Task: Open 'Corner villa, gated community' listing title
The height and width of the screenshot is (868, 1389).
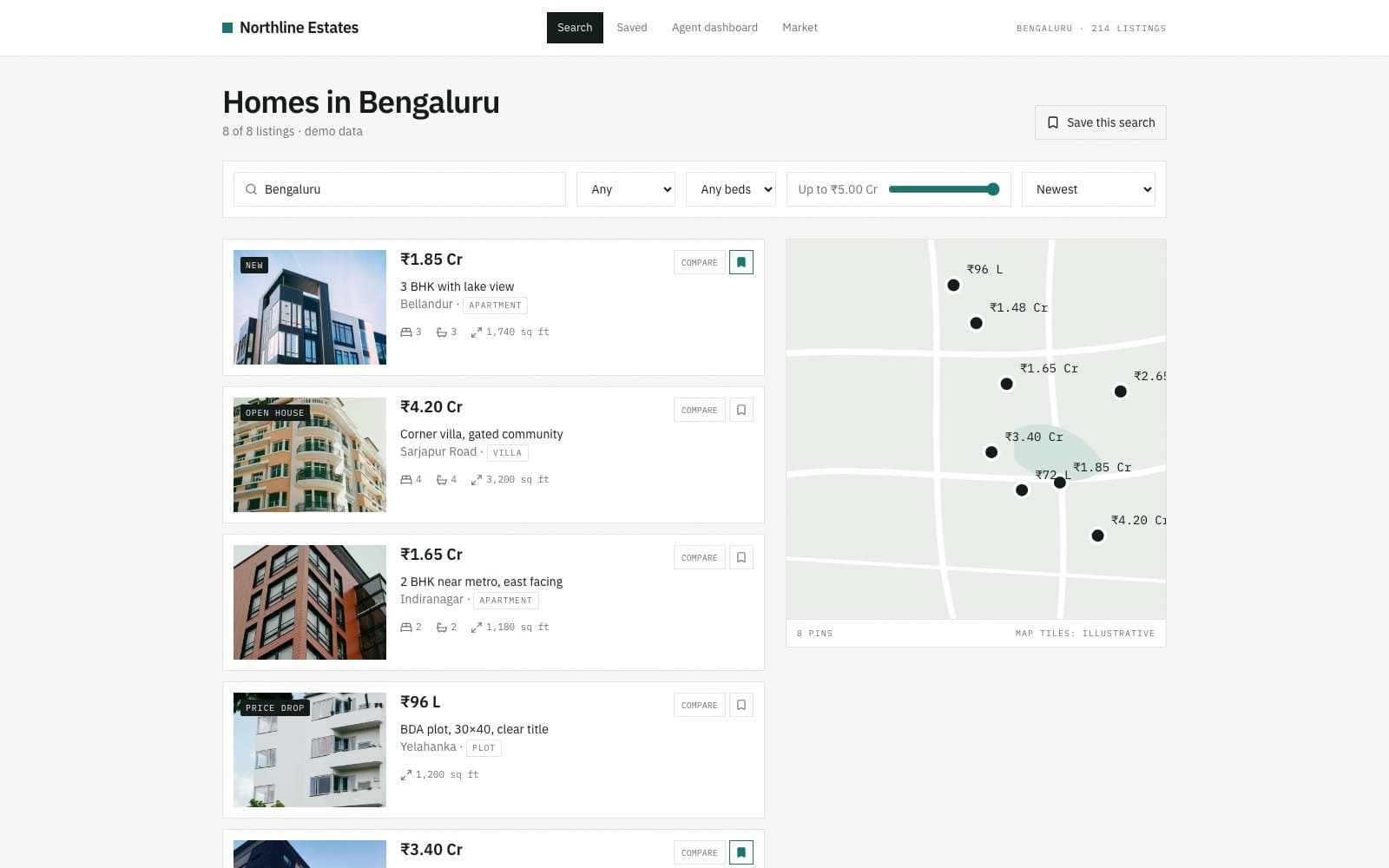Action: click(x=481, y=434)
